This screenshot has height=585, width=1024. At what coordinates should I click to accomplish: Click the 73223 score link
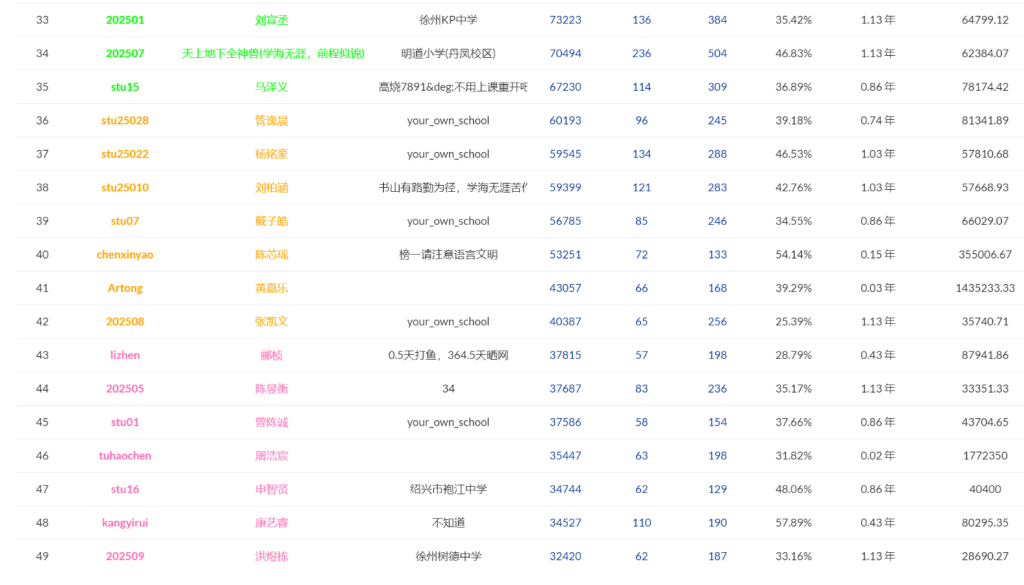pyautogui.click(x=565, y=20)
